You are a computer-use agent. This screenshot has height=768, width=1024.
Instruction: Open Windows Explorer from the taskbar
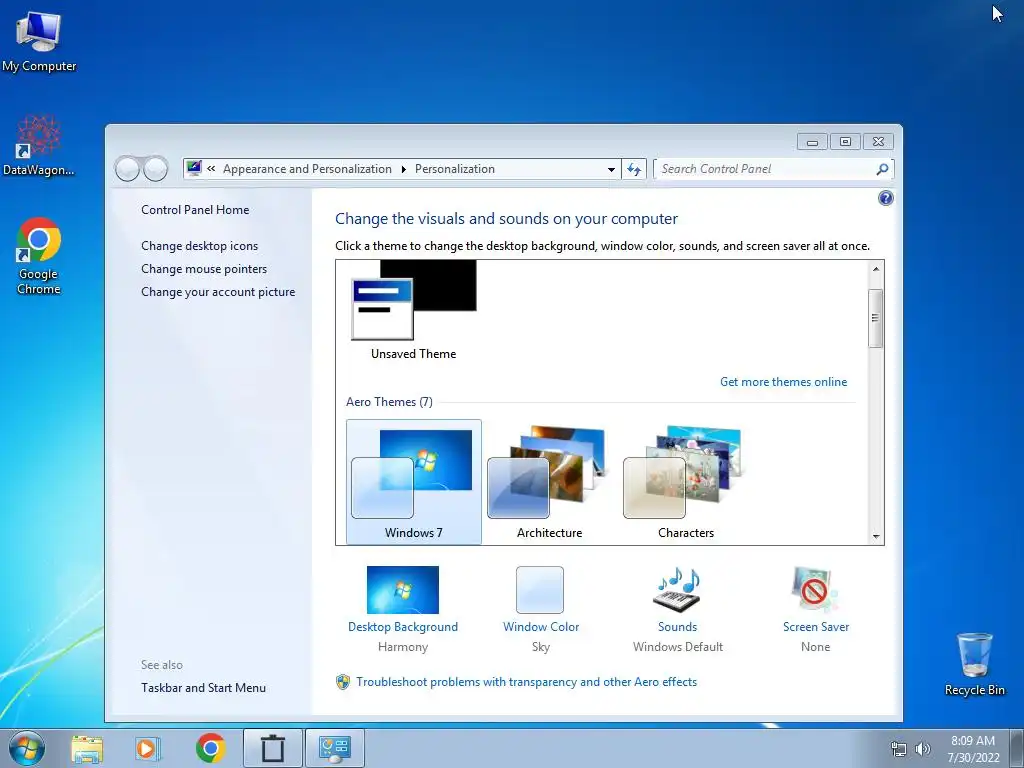pos(87,748)
